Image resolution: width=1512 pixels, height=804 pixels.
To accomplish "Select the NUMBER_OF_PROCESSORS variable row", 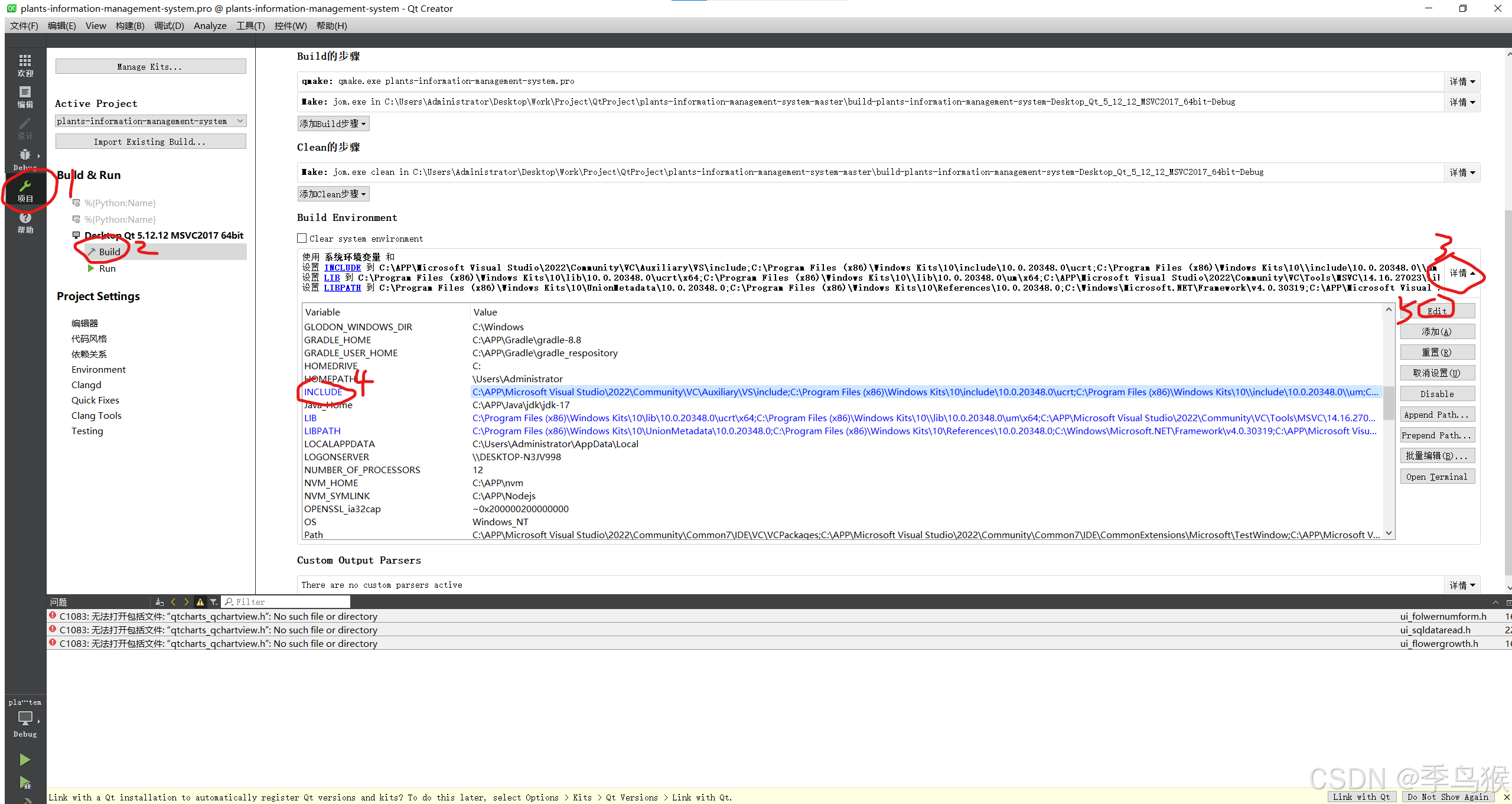I will coord(842,470).
